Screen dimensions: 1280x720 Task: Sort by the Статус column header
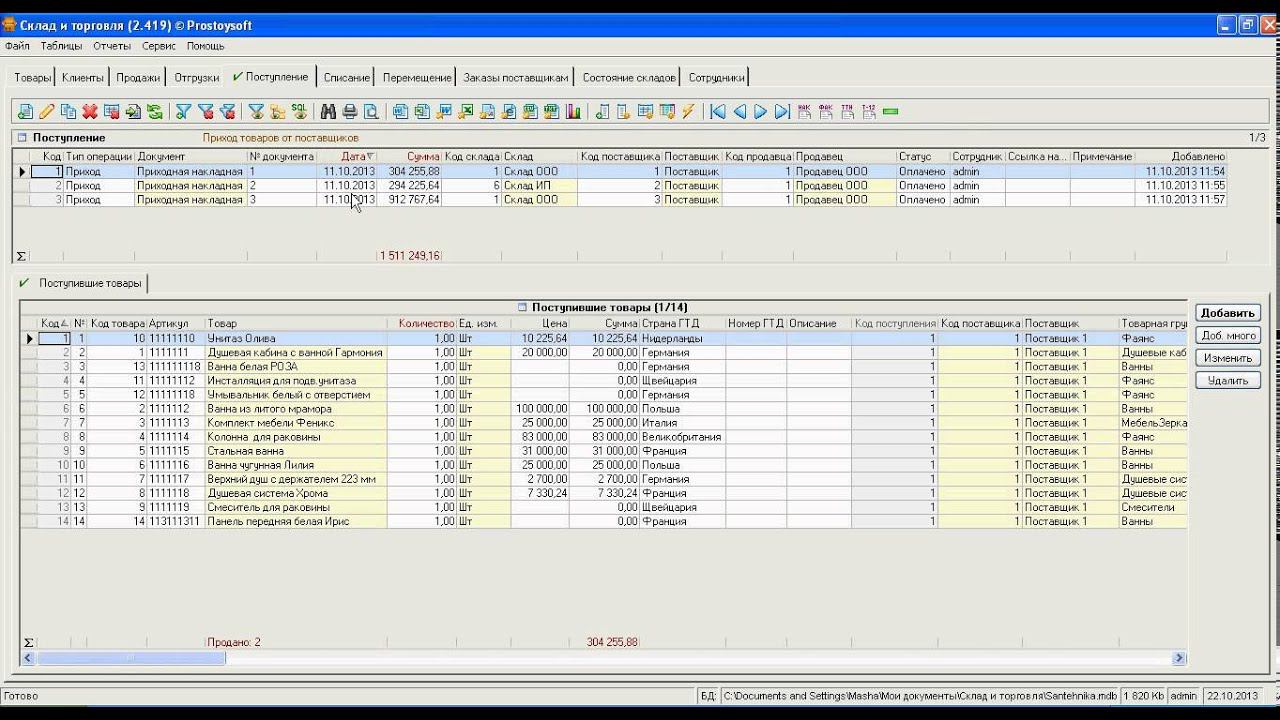tap(923, 157)
